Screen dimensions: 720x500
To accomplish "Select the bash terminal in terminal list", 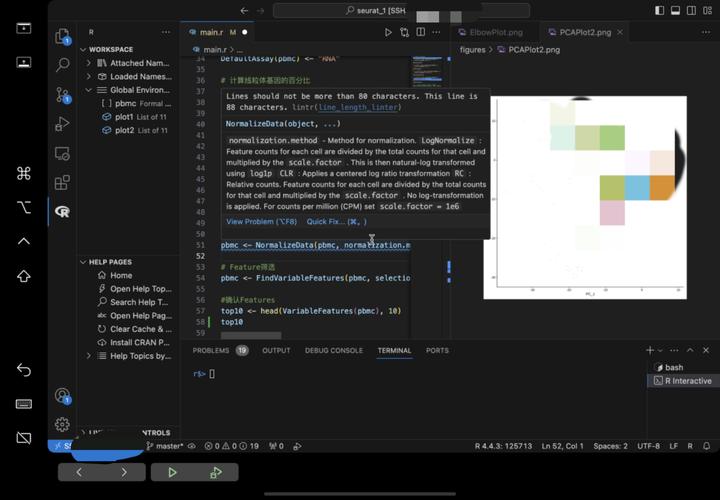I will 674,367.
